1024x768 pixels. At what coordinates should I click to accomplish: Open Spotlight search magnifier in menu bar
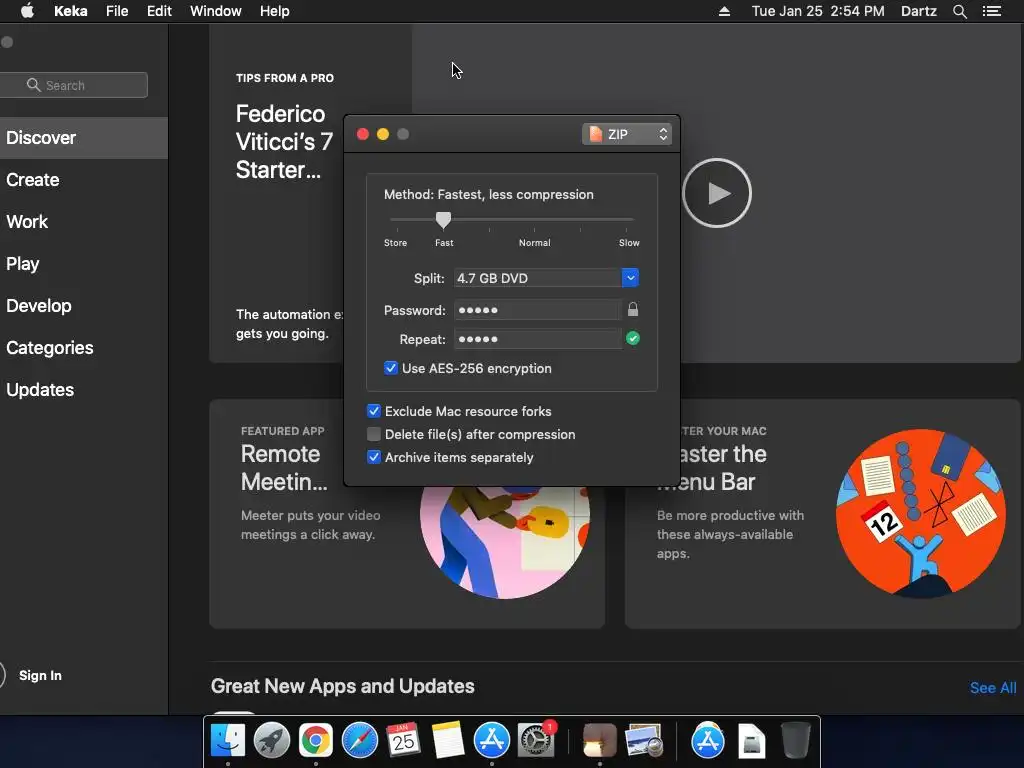coord(959,11)
